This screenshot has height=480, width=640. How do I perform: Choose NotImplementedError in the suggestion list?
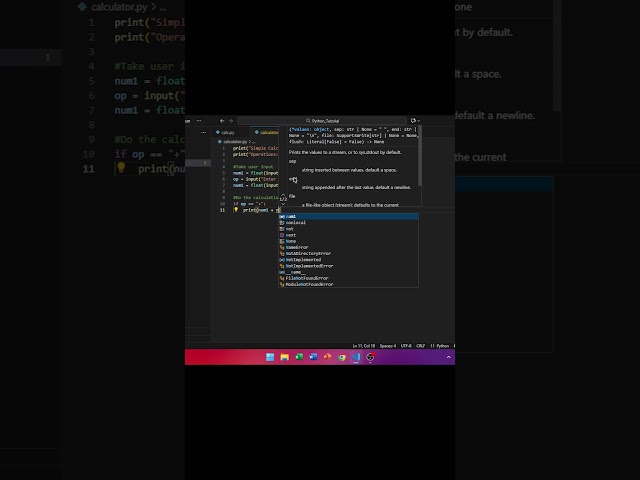[x=349, y=266]
